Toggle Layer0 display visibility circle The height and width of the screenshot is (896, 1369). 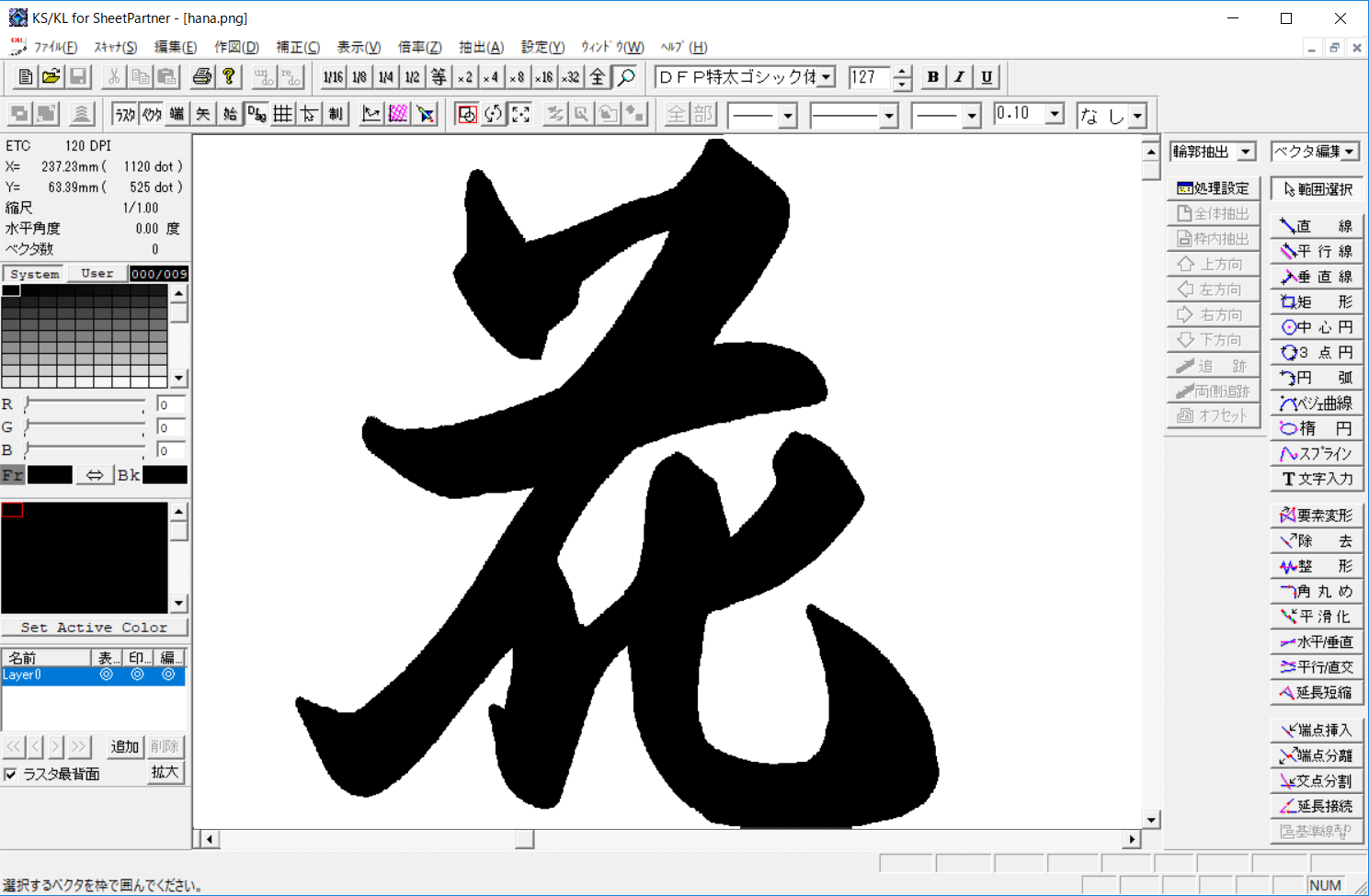(x=107, y=675)
